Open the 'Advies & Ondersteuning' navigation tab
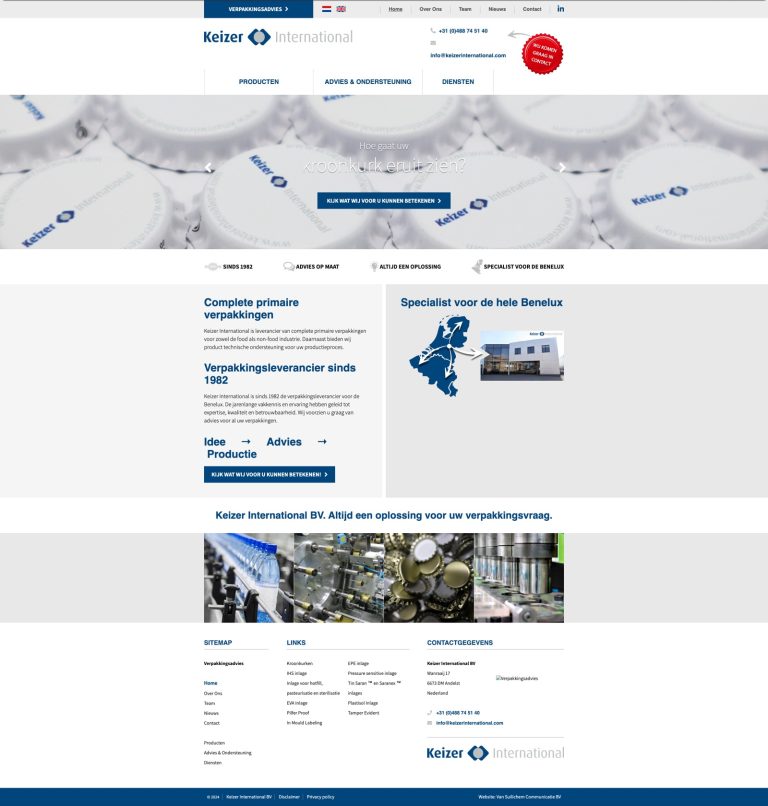Image resolution: width=768 pixels, height=806 pixels. click(x=368, y=82)
